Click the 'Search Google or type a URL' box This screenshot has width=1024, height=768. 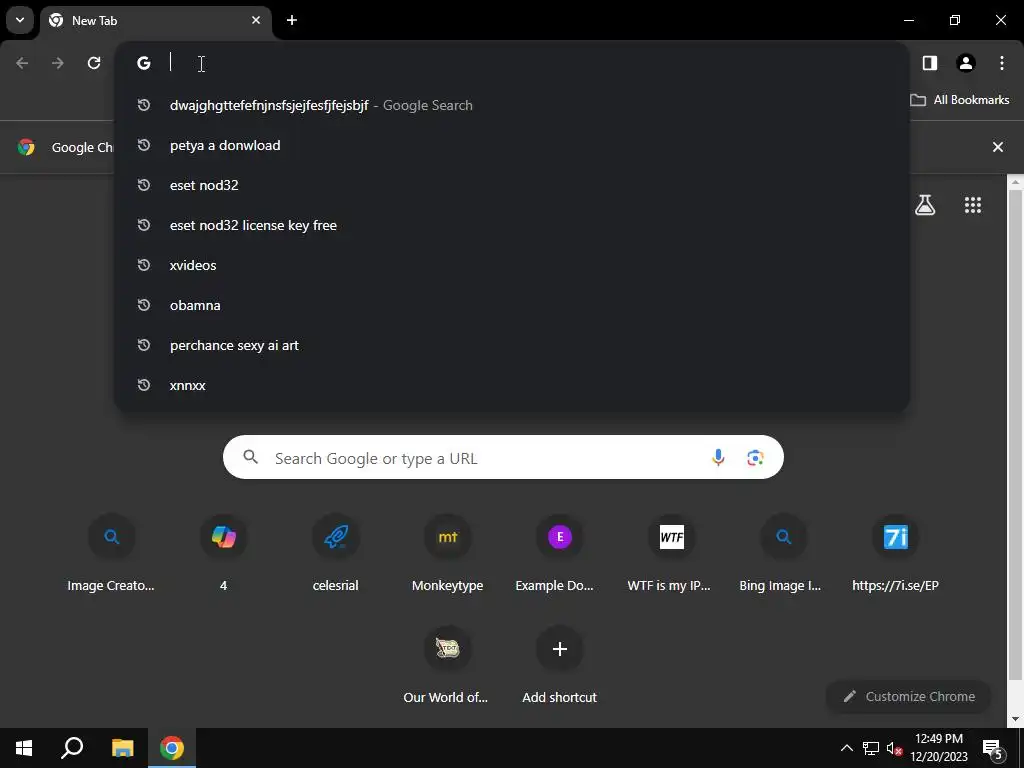(503, 457)
